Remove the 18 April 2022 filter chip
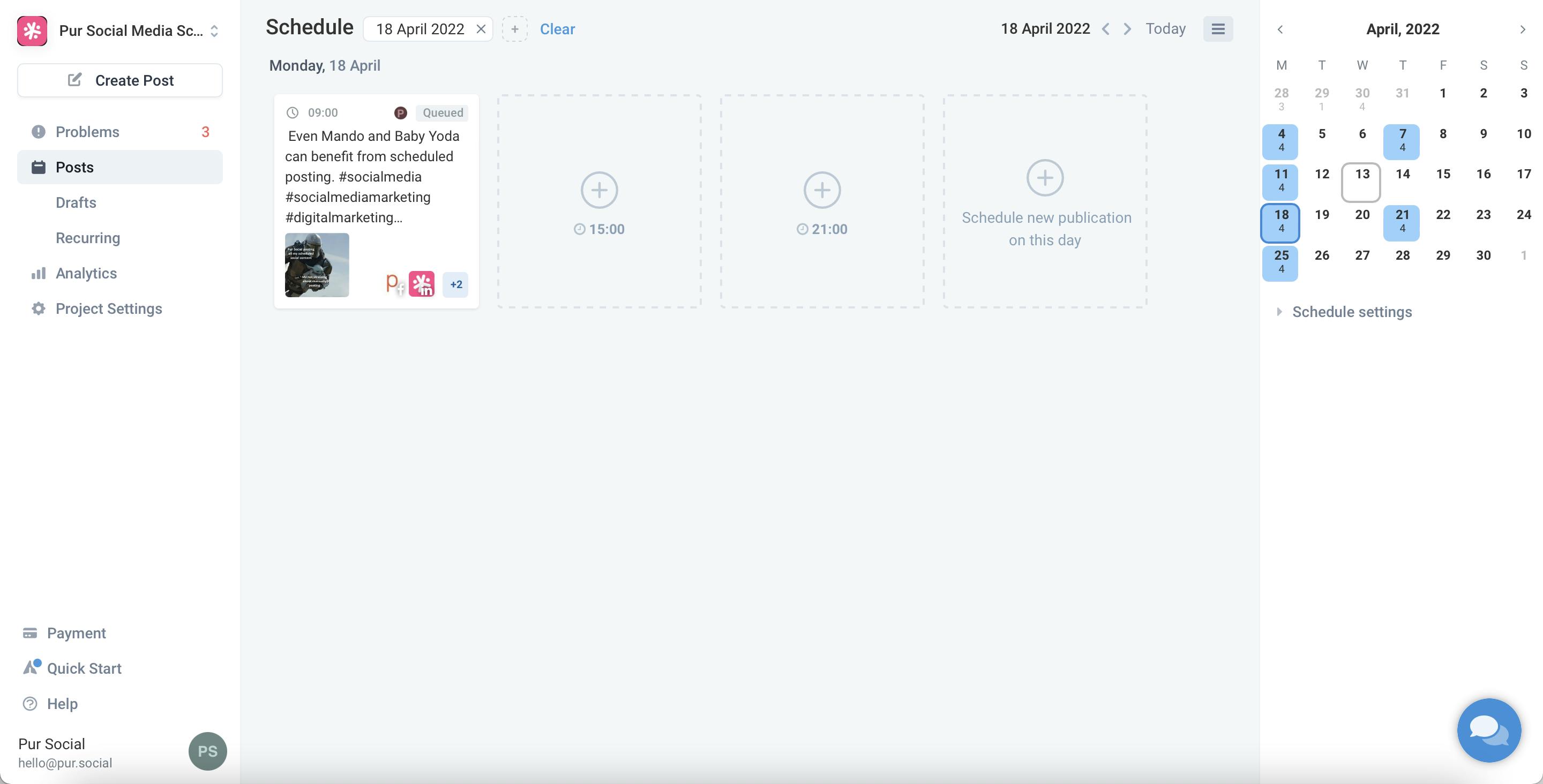 click(x=481, y=29)
